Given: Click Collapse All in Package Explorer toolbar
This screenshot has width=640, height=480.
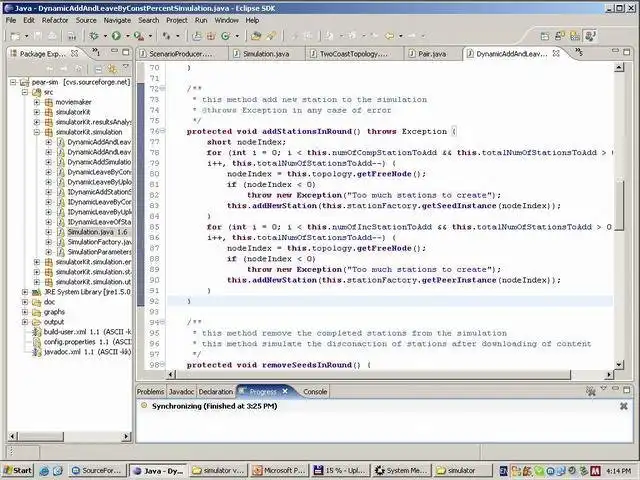Looking at the screenshot, I should [98, 69].
